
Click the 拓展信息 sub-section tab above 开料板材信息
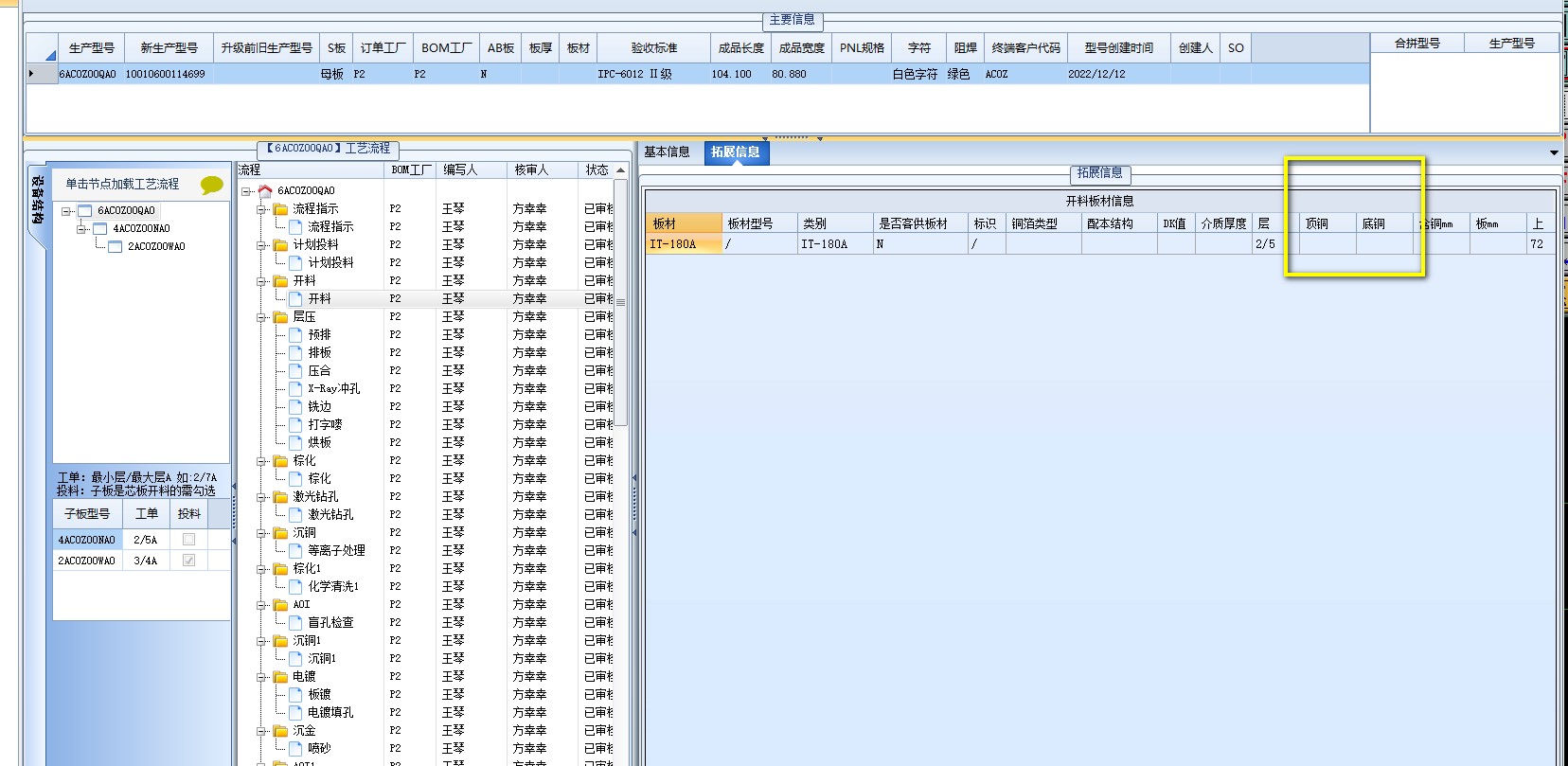click(1099, 173)
